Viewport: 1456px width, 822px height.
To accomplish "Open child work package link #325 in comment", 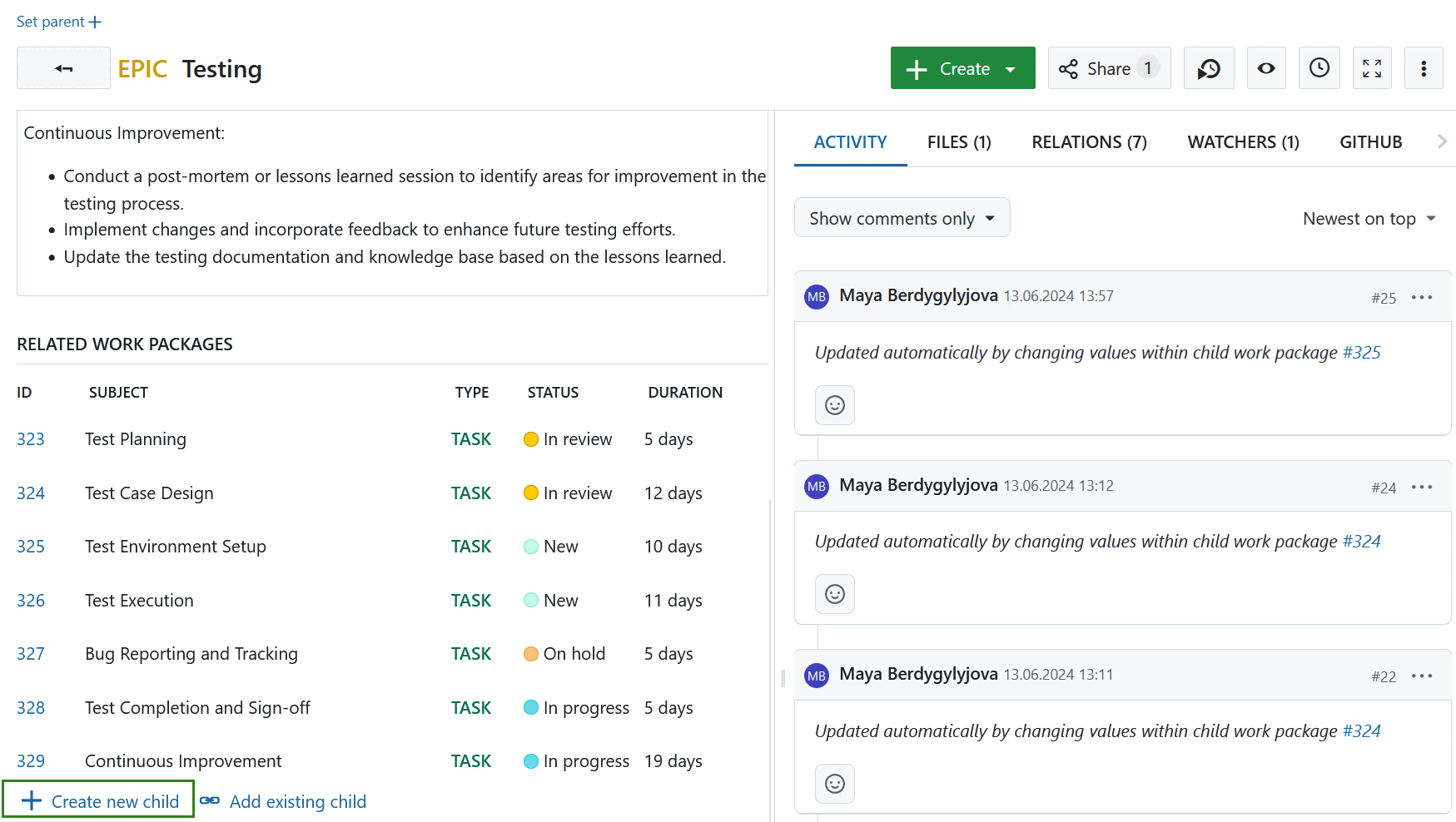I will point(1362,352).
